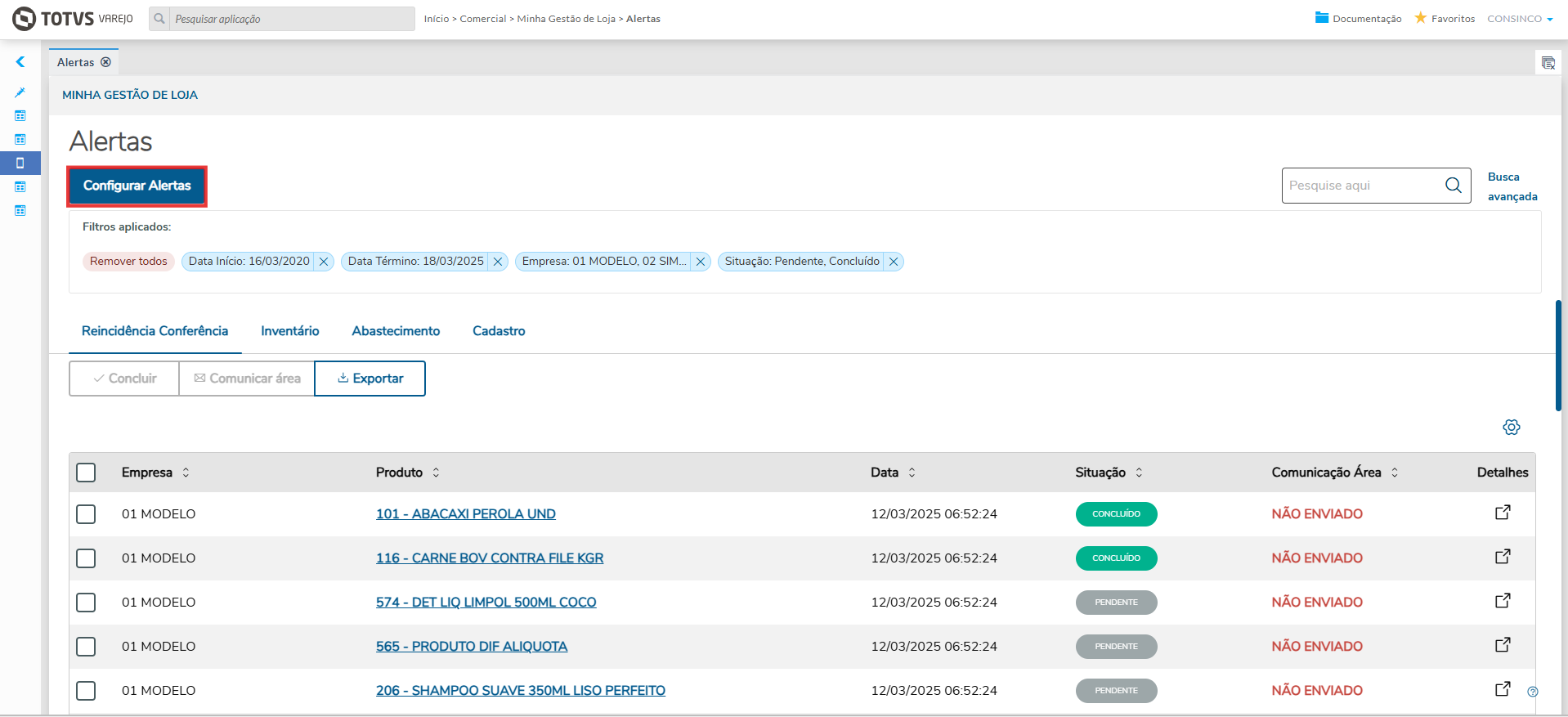Remove the Data Início filter chip
This screenshot has height=717, width=1568.
point(324,262)
